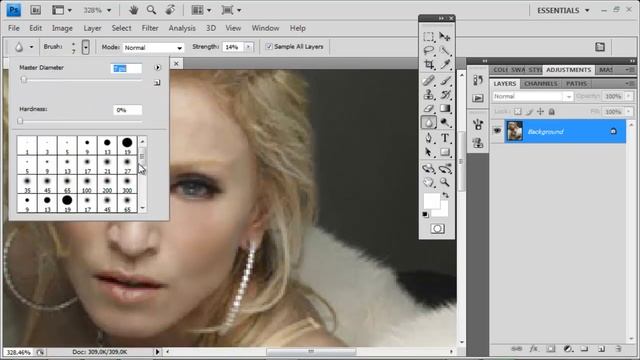Open the ESSENTIALS workspace switcher
The image size is (640, 360).
click(x=563, y=11)
